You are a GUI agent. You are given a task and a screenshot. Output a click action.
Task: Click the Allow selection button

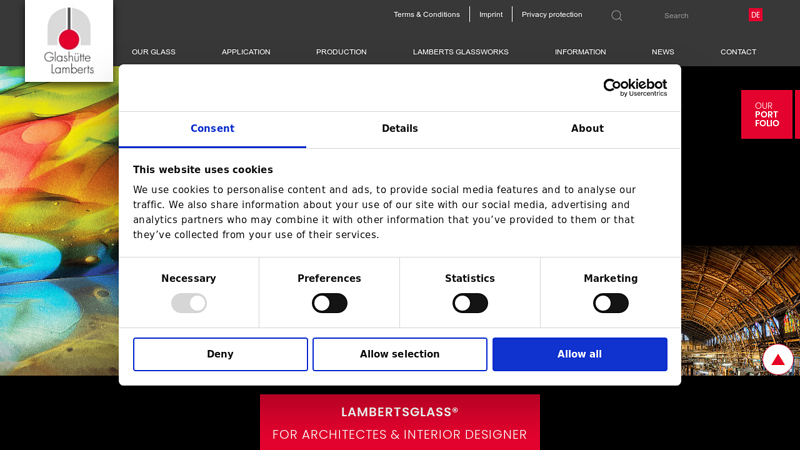[x=400, y=354]
